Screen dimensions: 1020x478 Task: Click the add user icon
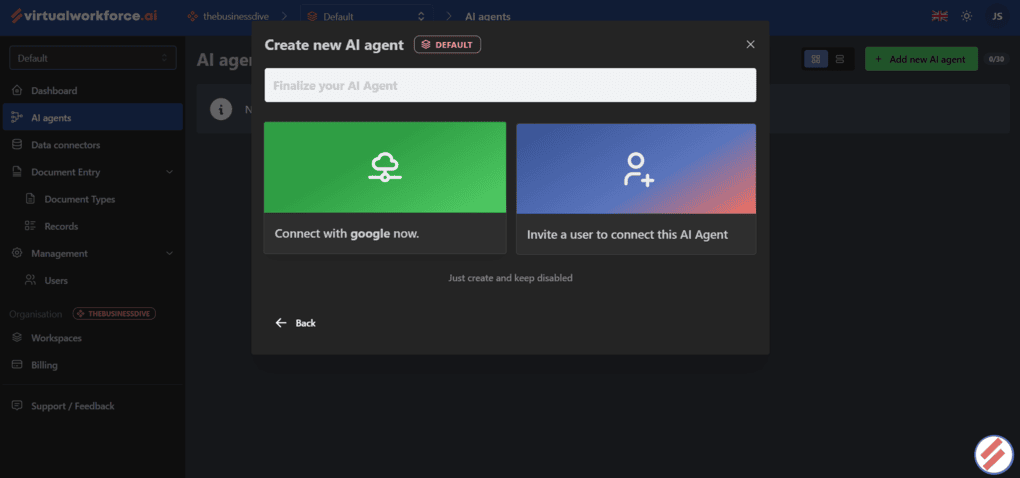tap(638, 169)
